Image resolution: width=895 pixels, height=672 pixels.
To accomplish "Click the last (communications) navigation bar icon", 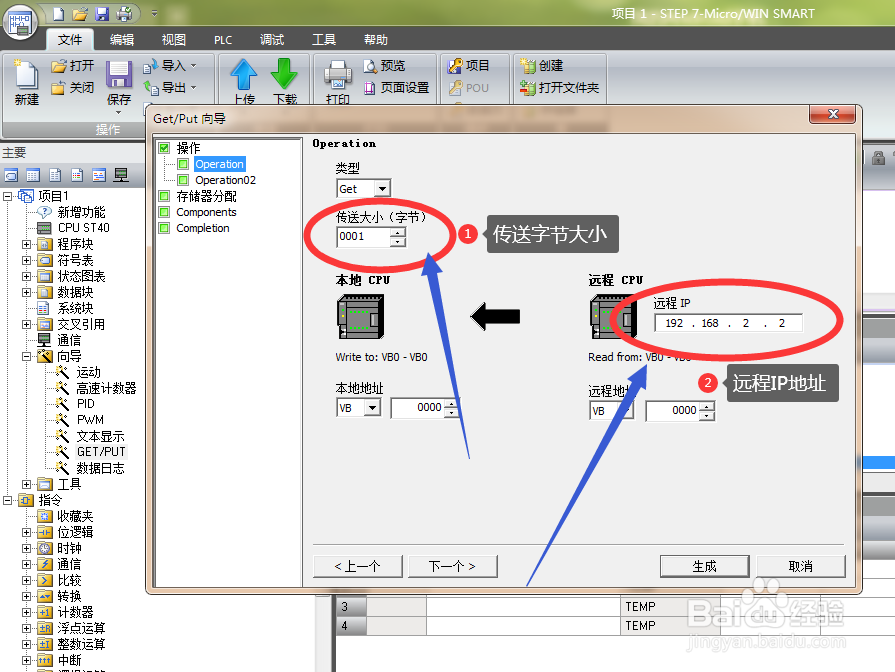I will coord(120,175).
